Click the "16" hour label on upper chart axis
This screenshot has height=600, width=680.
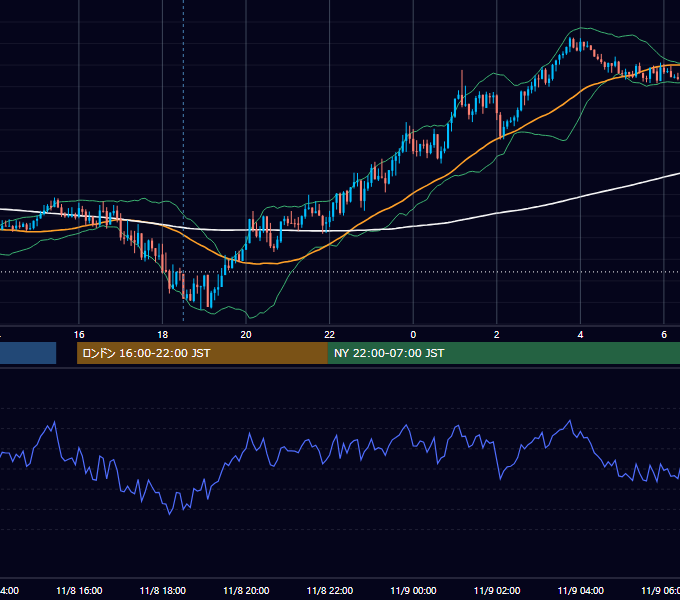(x=79, y=335)
